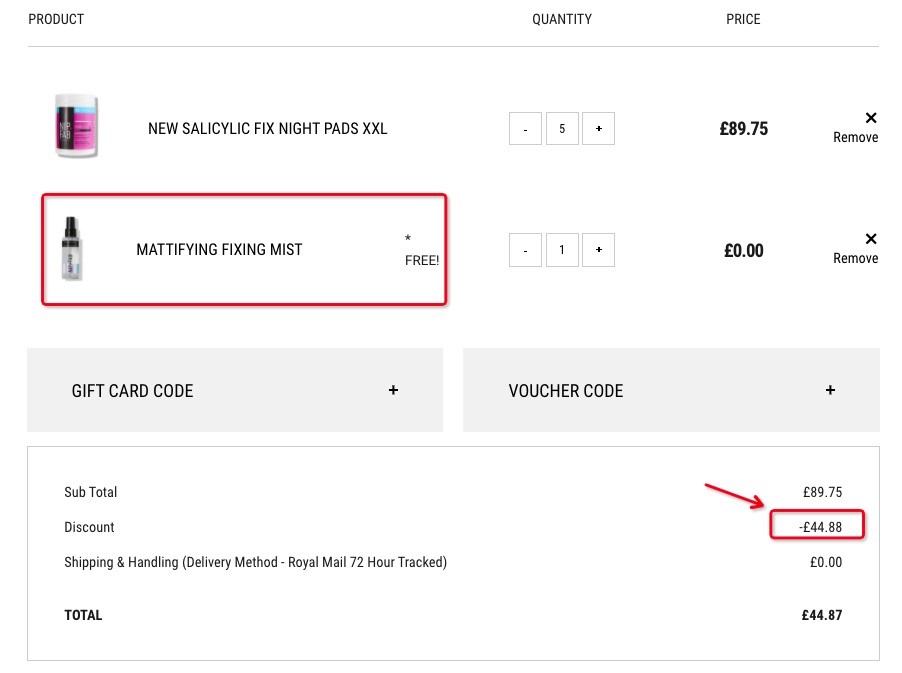This screenshot has height=673, width=902.
Task: Click the total amount £44.87
Action: (821, 615)
